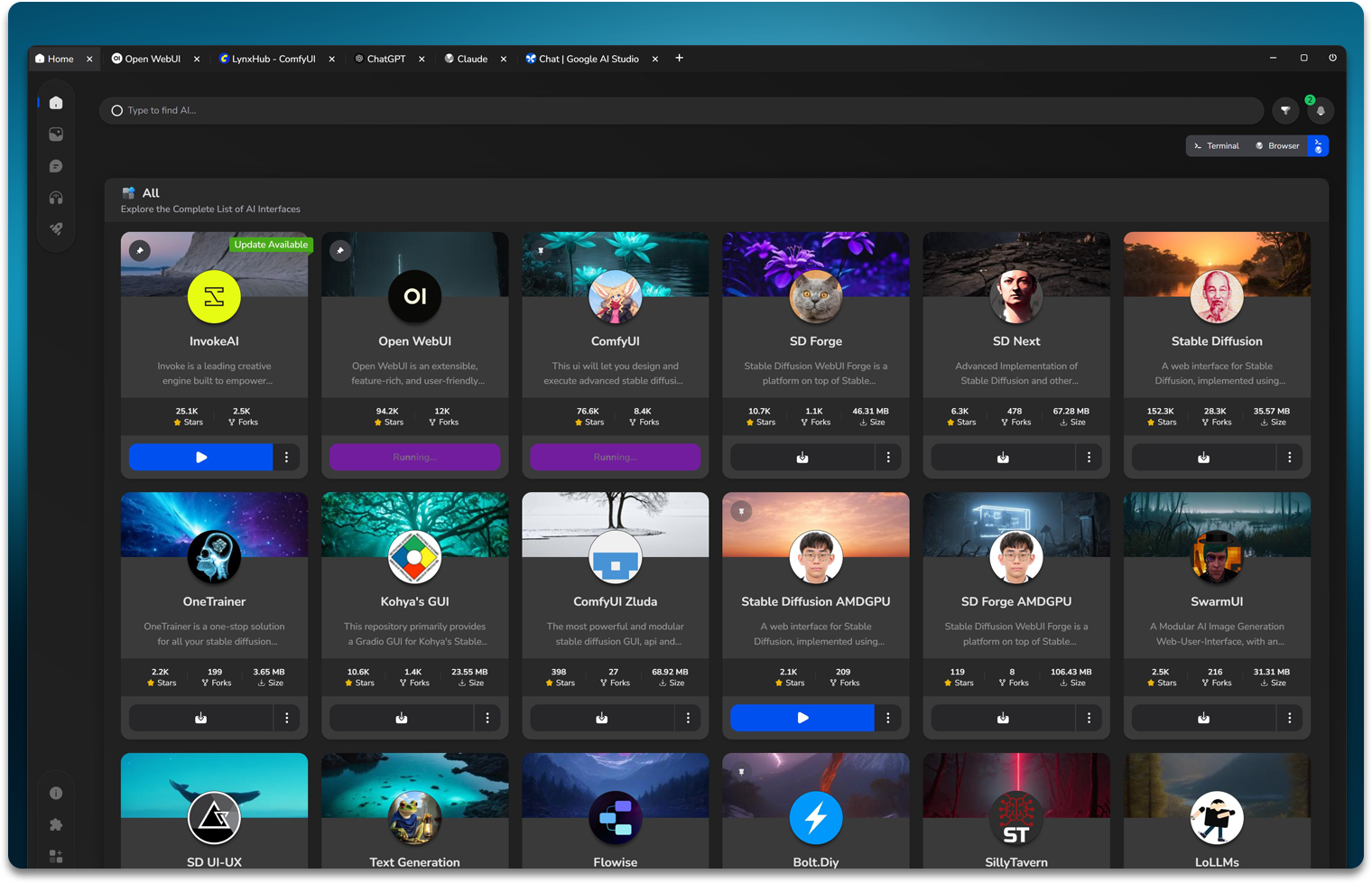The image size is (1372, 883).
Task: Open the Home page in sidebar
Action: [56, 103]
